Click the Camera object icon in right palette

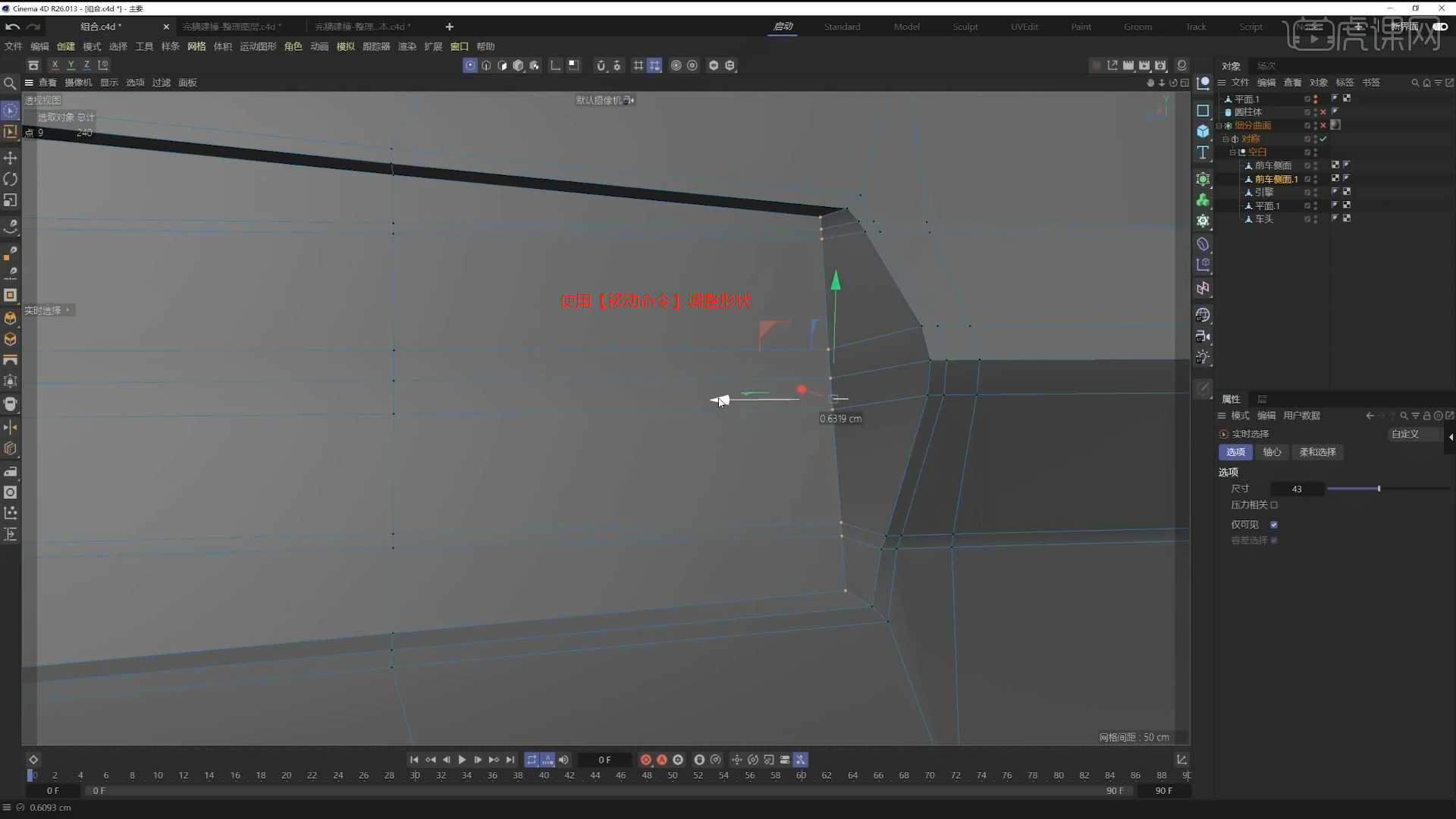pyautogui.click(x=1203, y=336)
